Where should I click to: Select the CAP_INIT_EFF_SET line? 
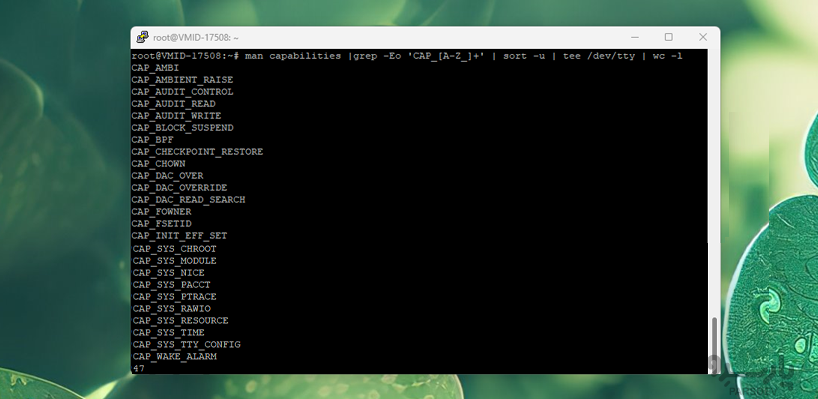[179, 236]
